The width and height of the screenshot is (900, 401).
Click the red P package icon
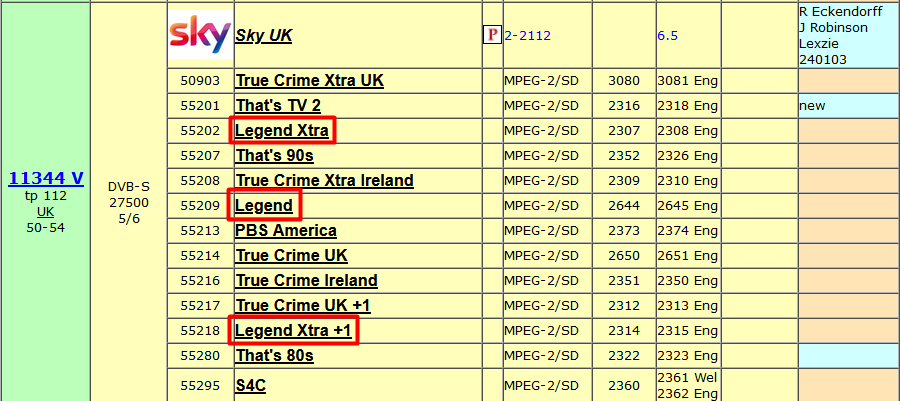coord(491,35)
